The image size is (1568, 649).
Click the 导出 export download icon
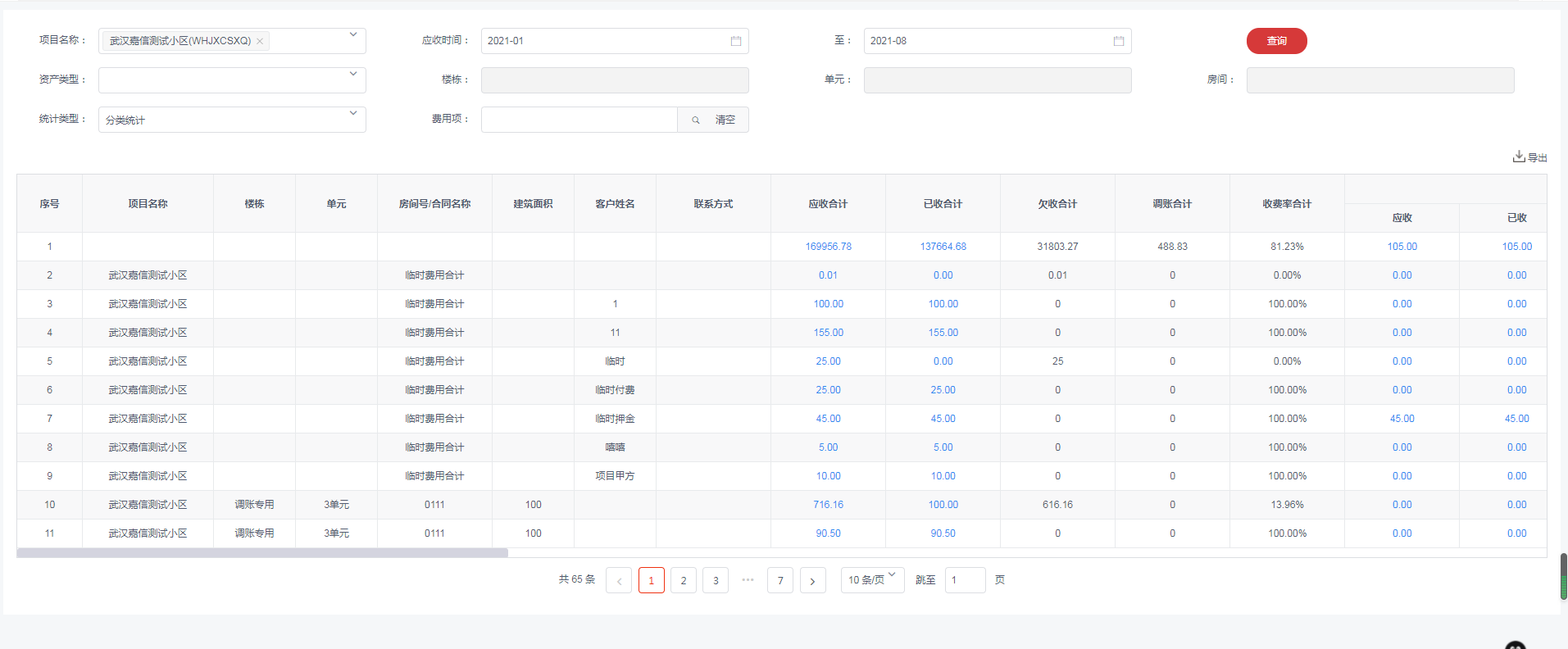(1519, 157)
